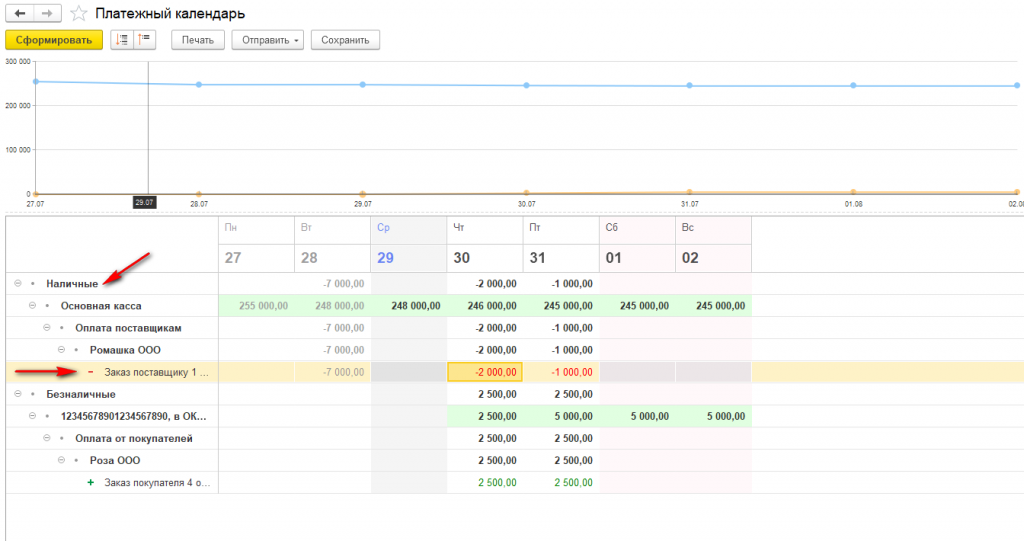Go forward with the right arrow button
The width and height of the screenshot is (1024, 541).
[x=48, y=13]
